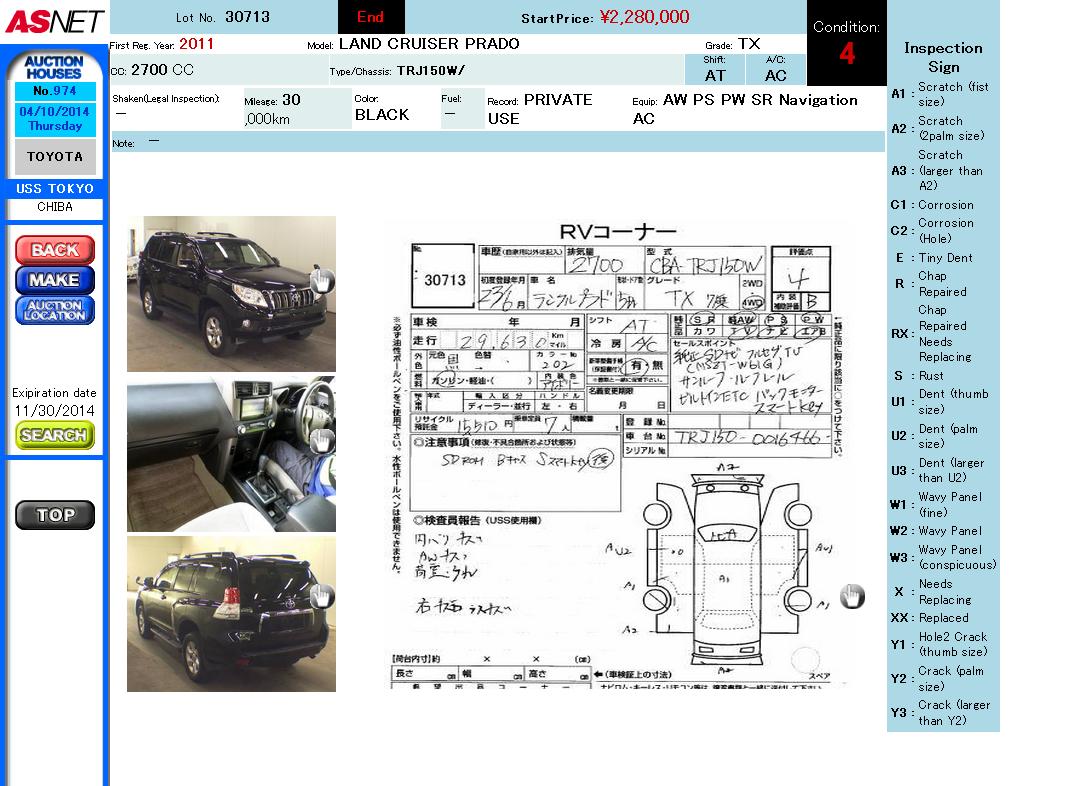Open the Auction Location button
Viewport: 1083px width, 786px height.
(55, 310)
